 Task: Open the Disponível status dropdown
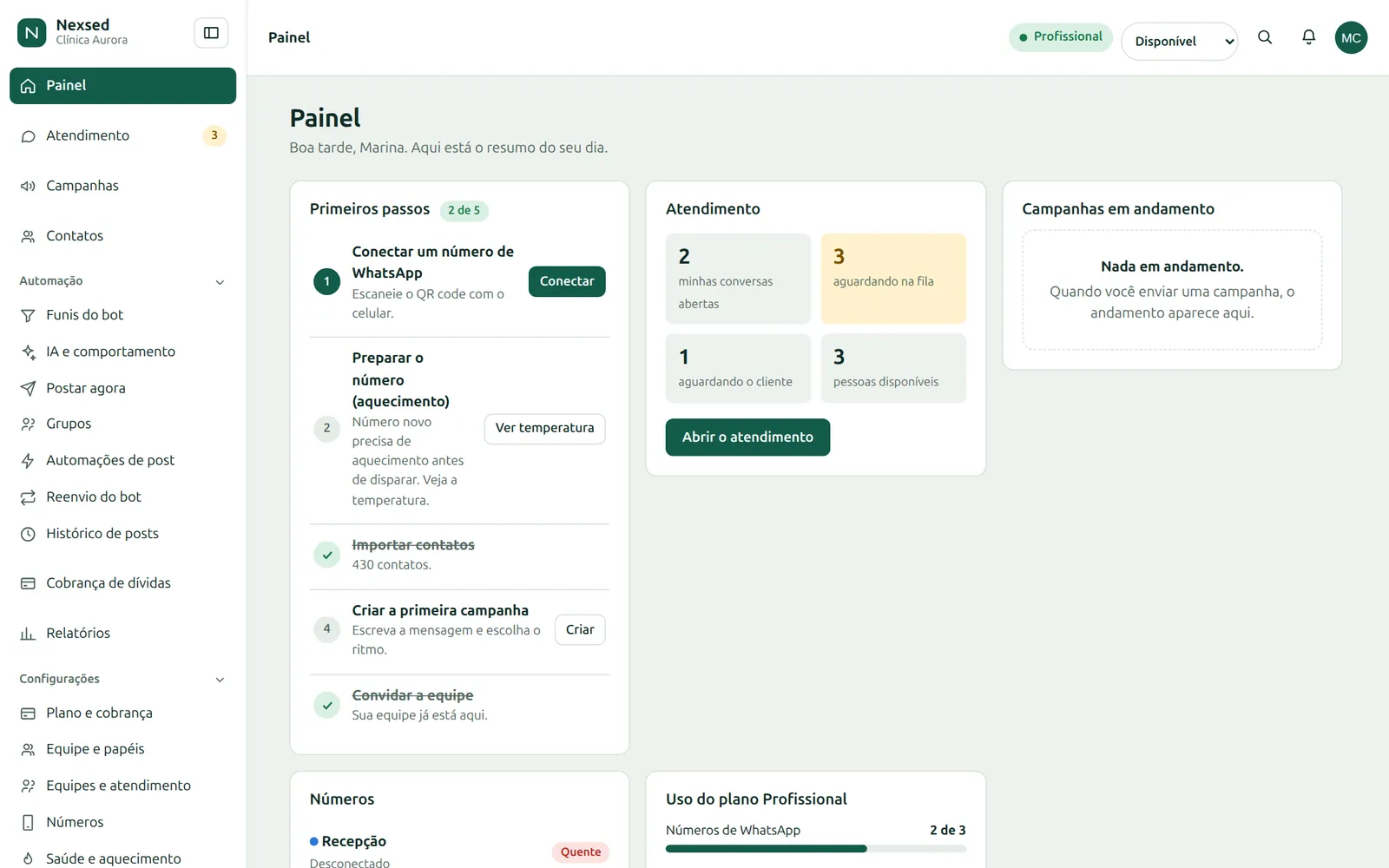[1179, 41]
